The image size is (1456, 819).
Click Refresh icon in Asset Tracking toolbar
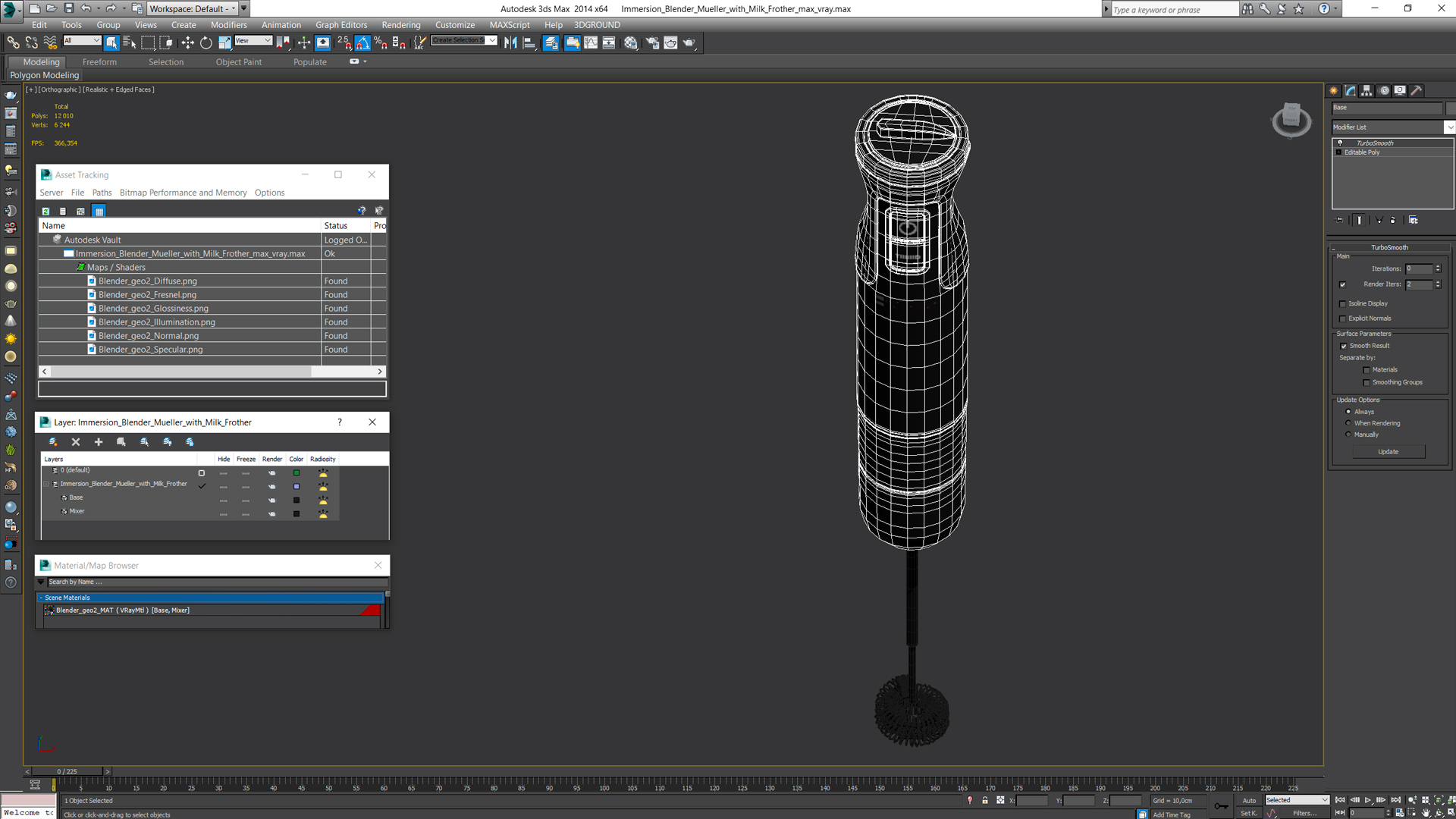click(x=45, y=211)
